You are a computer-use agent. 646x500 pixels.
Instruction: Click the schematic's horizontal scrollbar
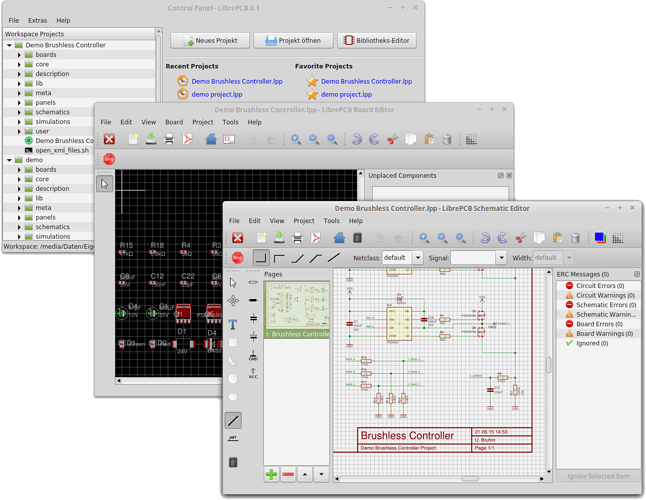click(440, 478)
